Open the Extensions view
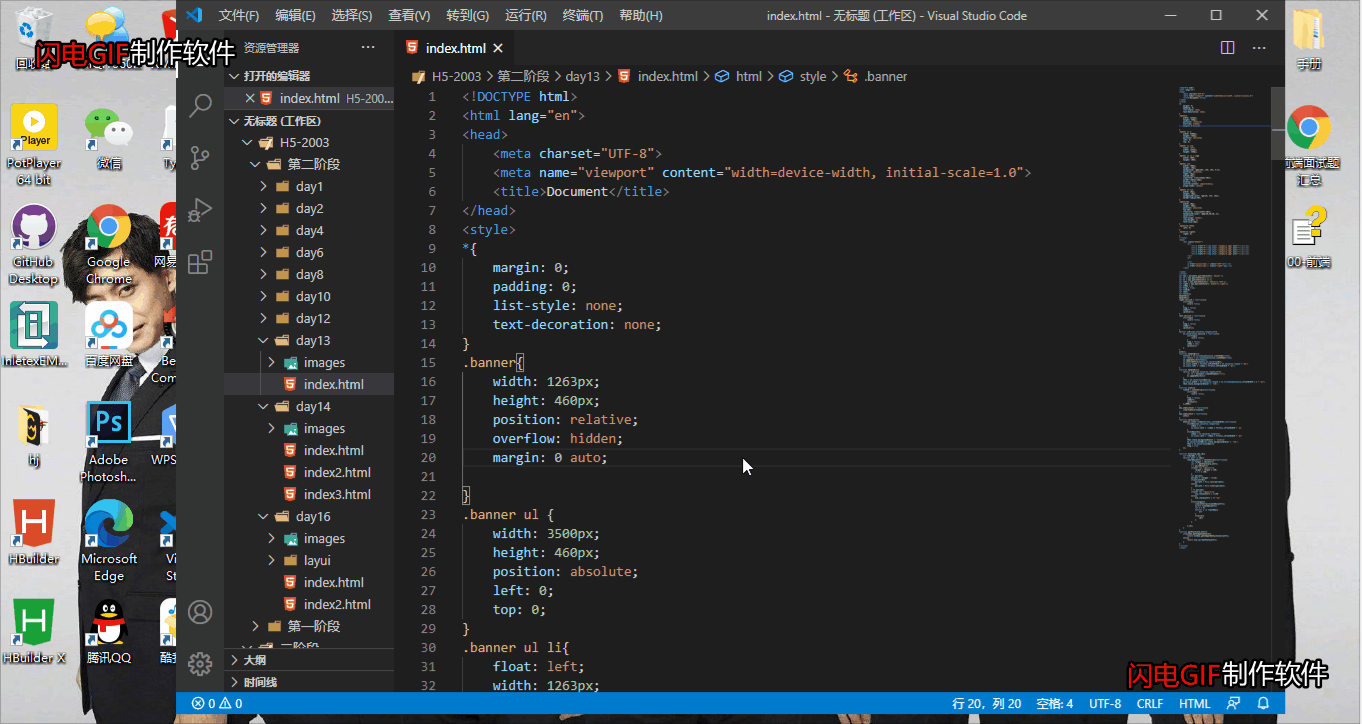The image size is (1362, 724). point(200,262)
